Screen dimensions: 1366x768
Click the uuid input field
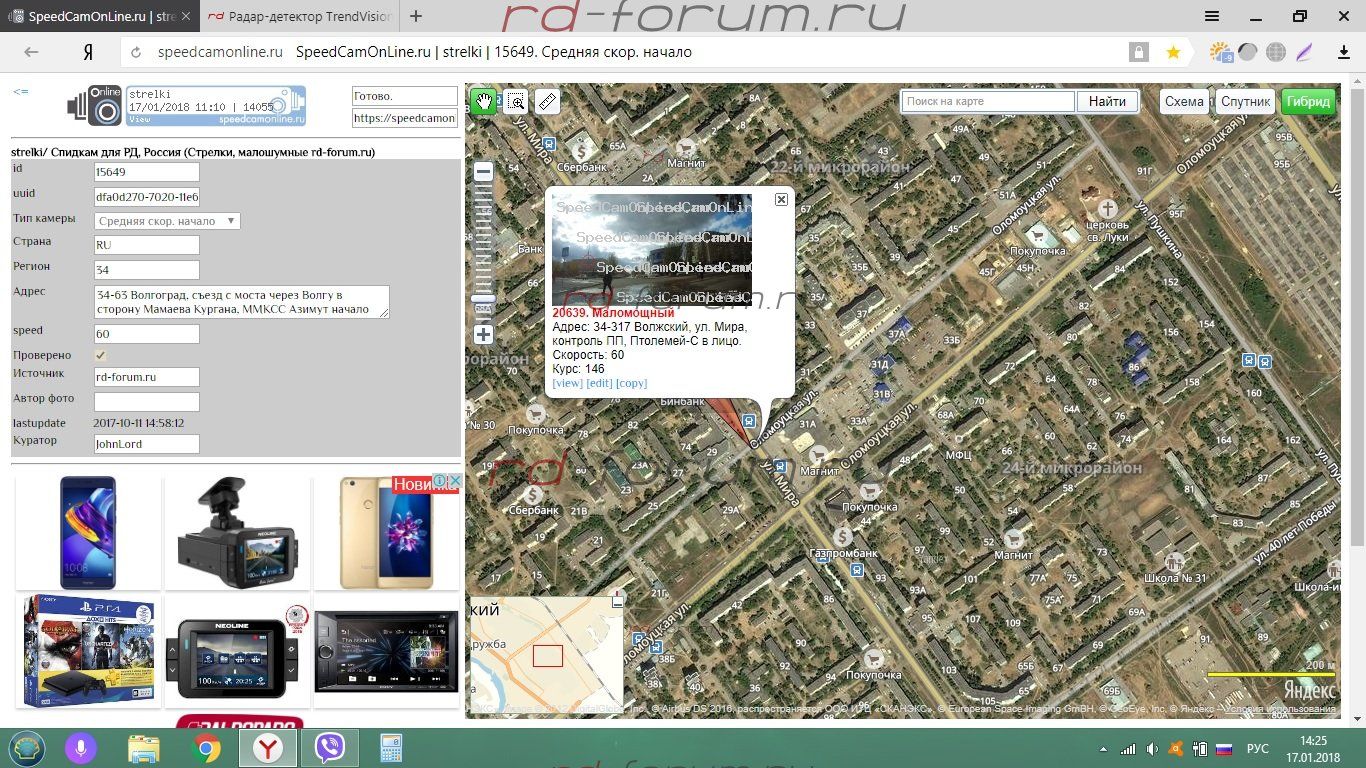pos(146,196)
